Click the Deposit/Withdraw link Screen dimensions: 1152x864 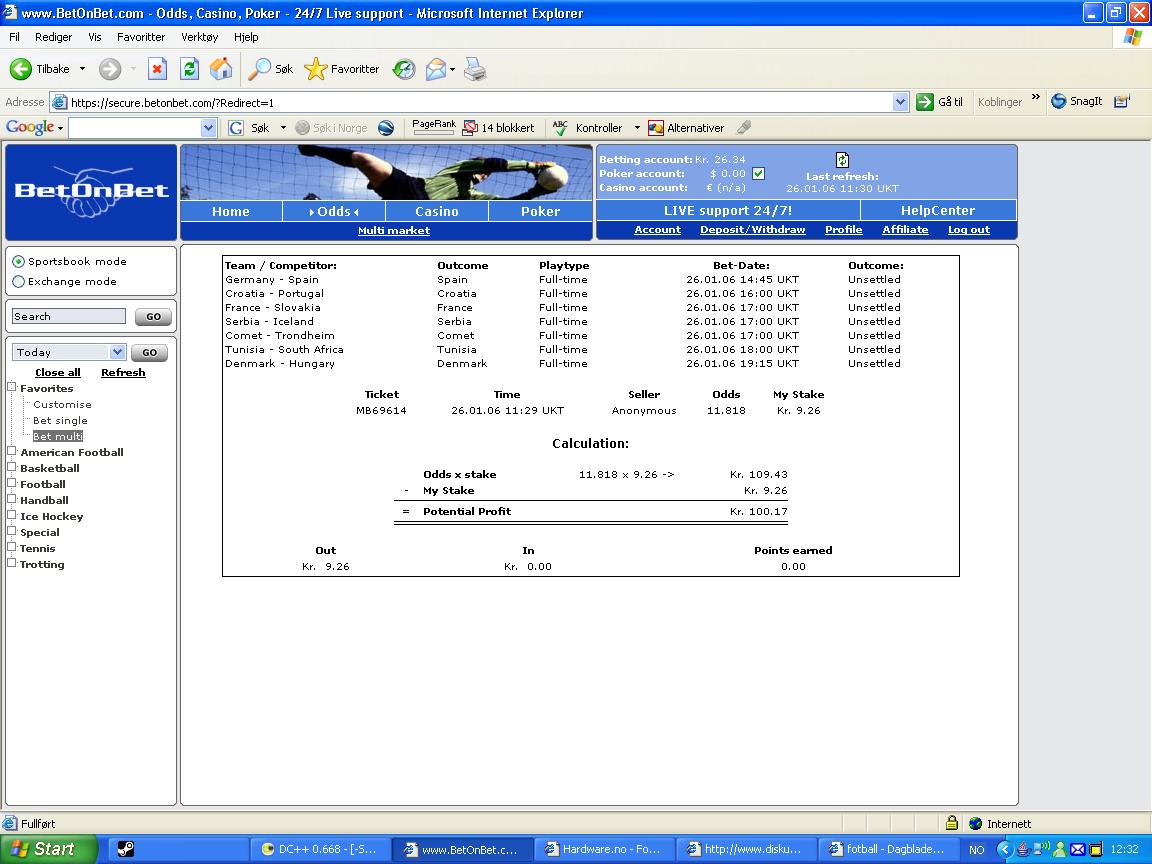tap(752, 229)
